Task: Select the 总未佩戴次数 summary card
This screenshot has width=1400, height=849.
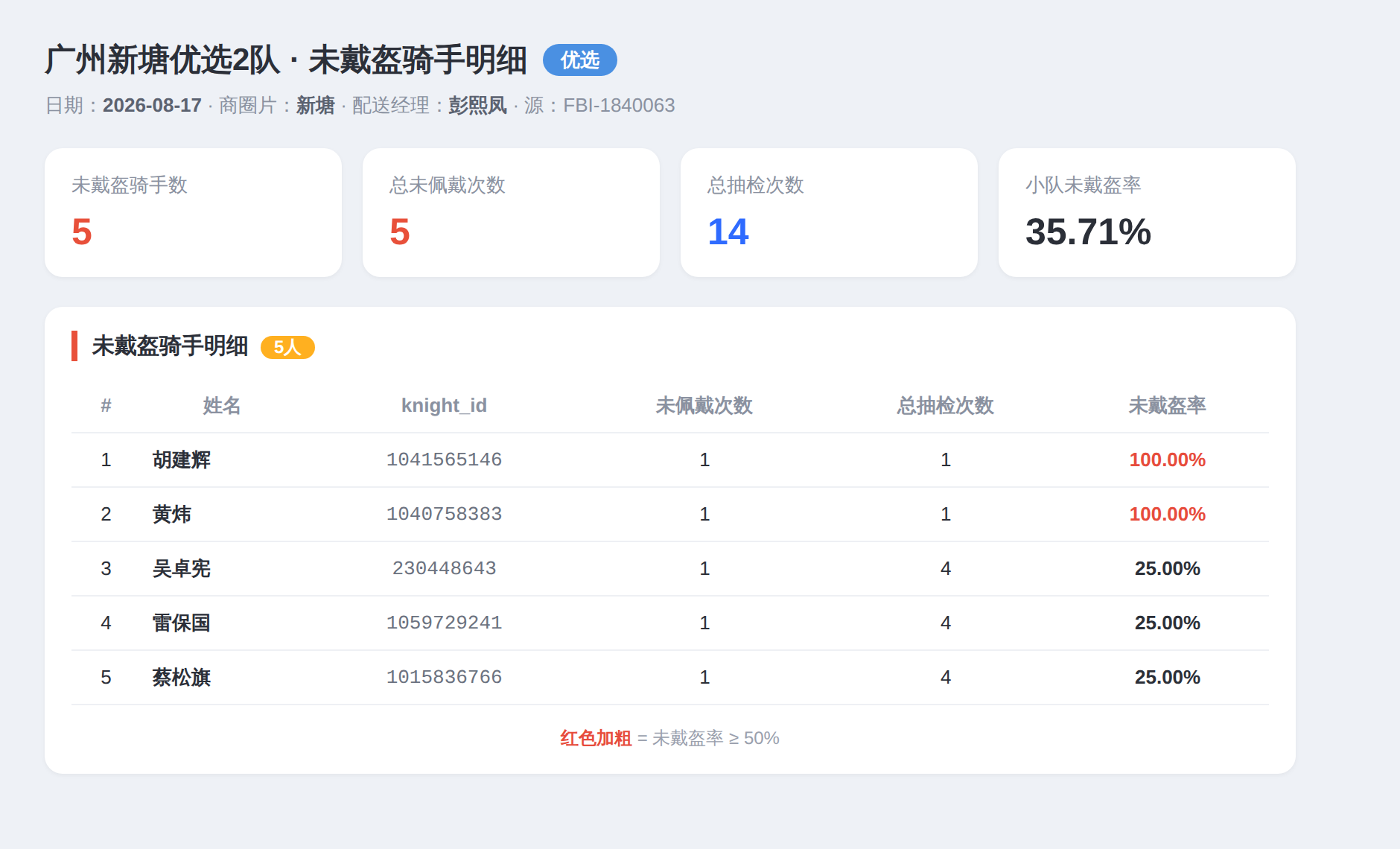Action: 511,213
